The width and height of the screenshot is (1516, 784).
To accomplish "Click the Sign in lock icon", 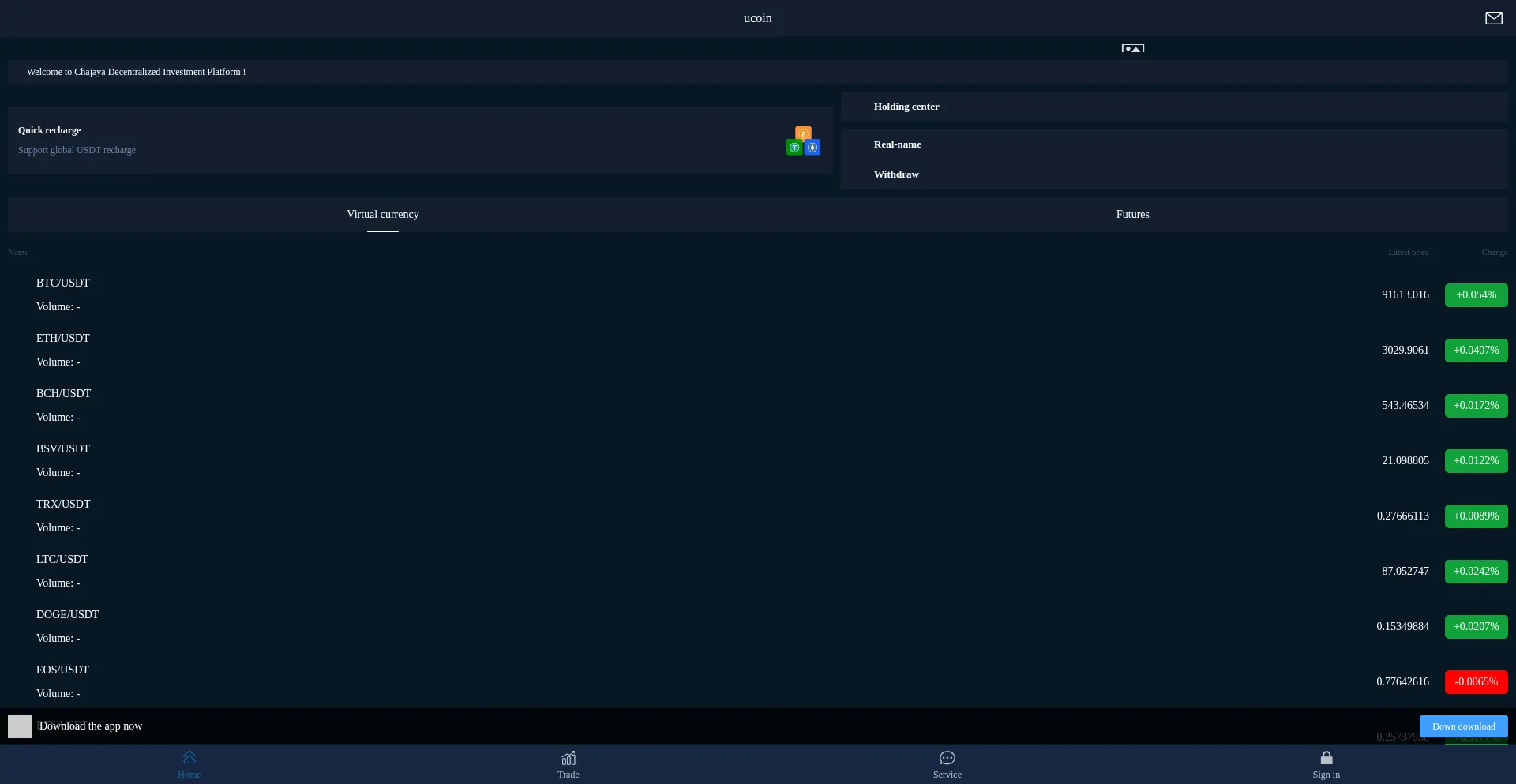I will [1326, 758].
